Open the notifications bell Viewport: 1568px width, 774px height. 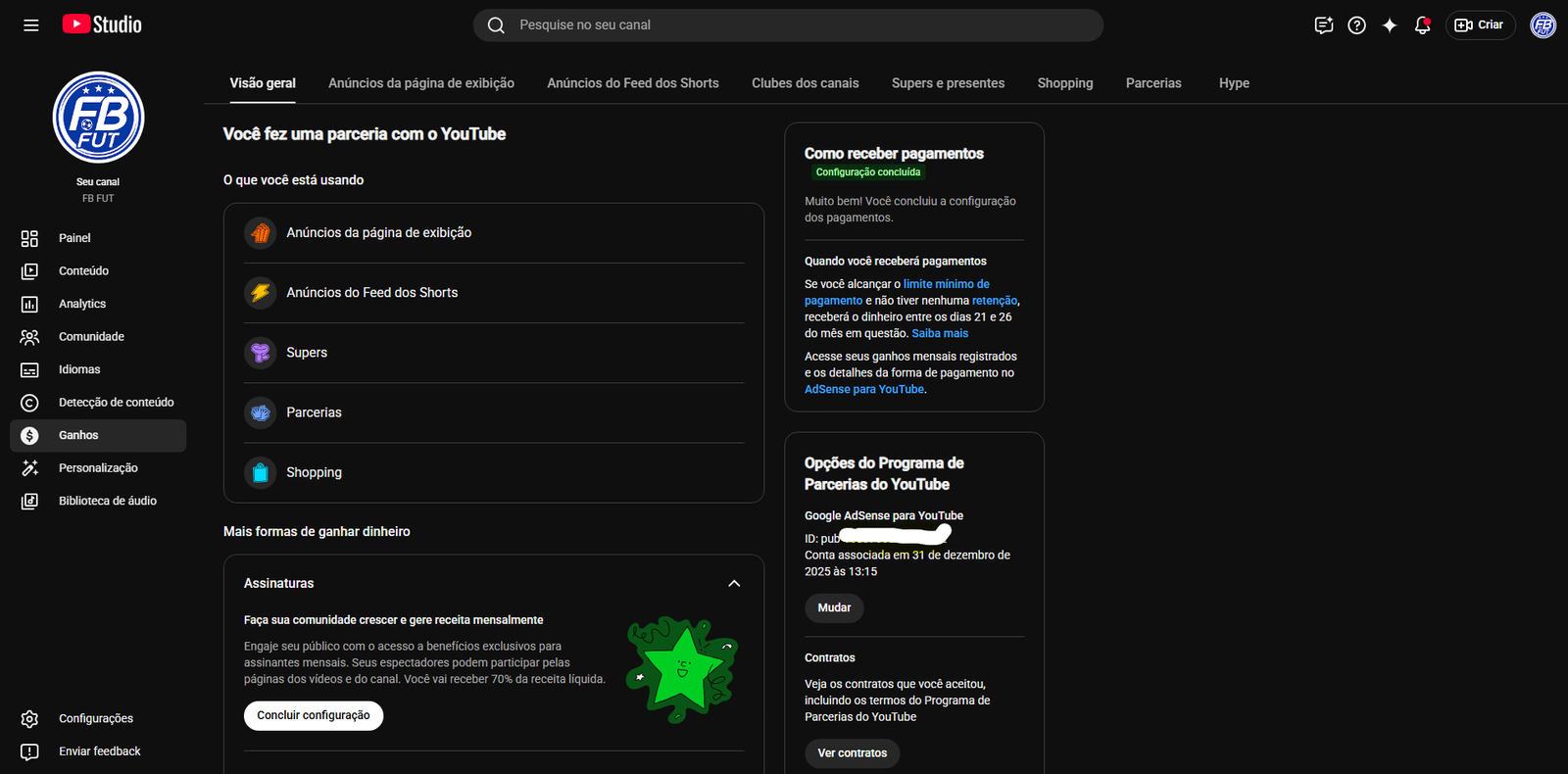[1422, 25]
